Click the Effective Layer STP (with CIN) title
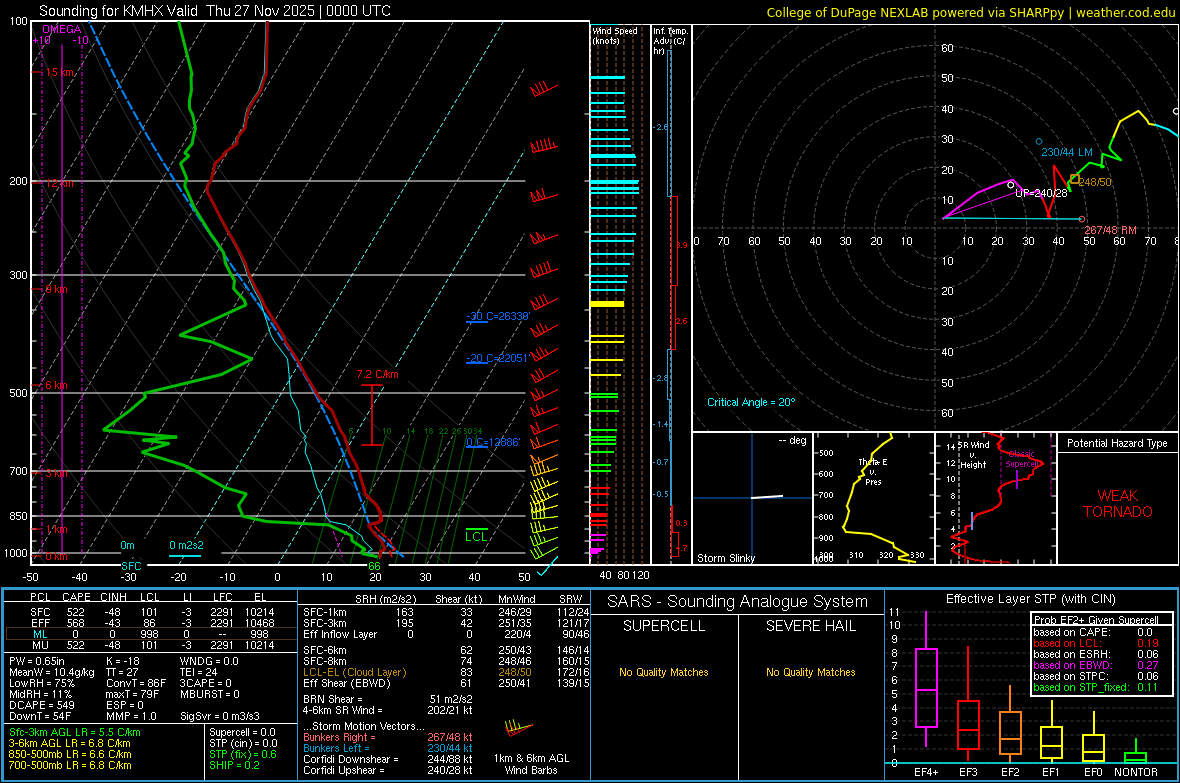Viewport: 1180px width, 783px height. (x=1030, y=599)
